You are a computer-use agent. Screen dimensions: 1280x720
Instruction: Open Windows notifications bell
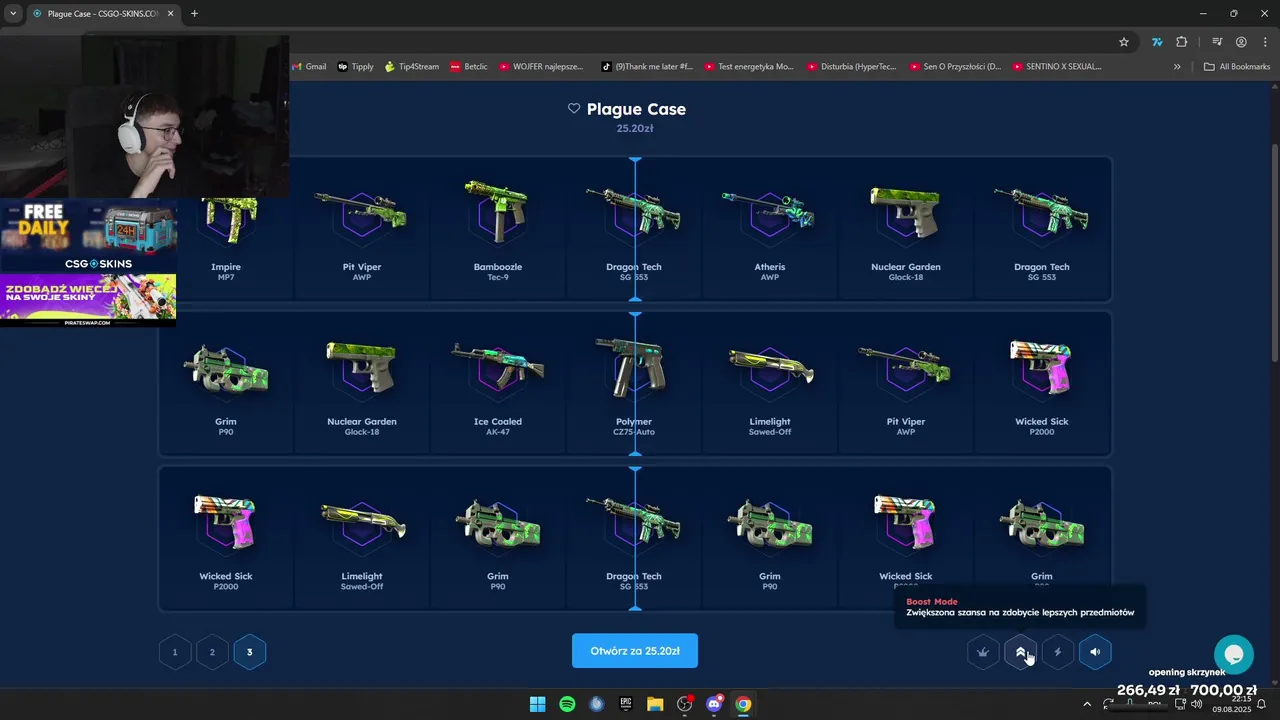coord(1262,704)
